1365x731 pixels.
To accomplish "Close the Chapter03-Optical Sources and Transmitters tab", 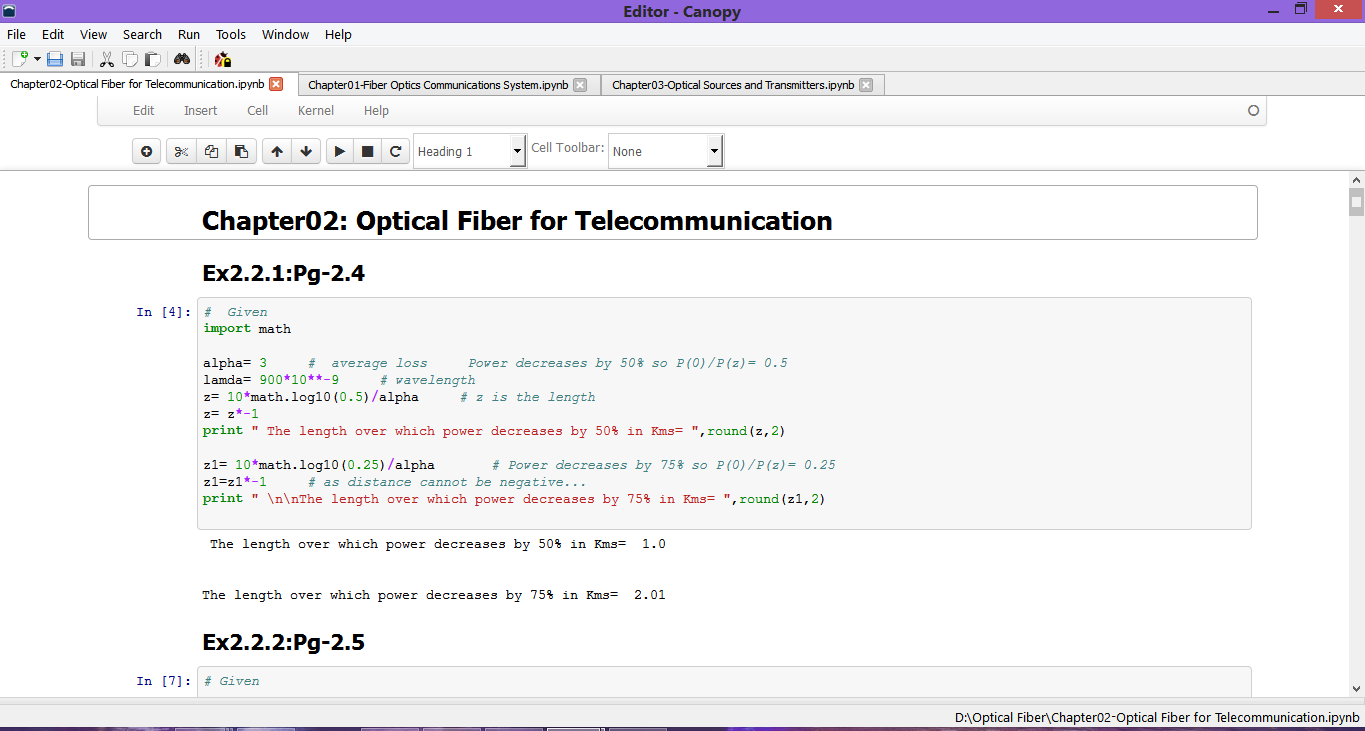I will tap(866, 85).
